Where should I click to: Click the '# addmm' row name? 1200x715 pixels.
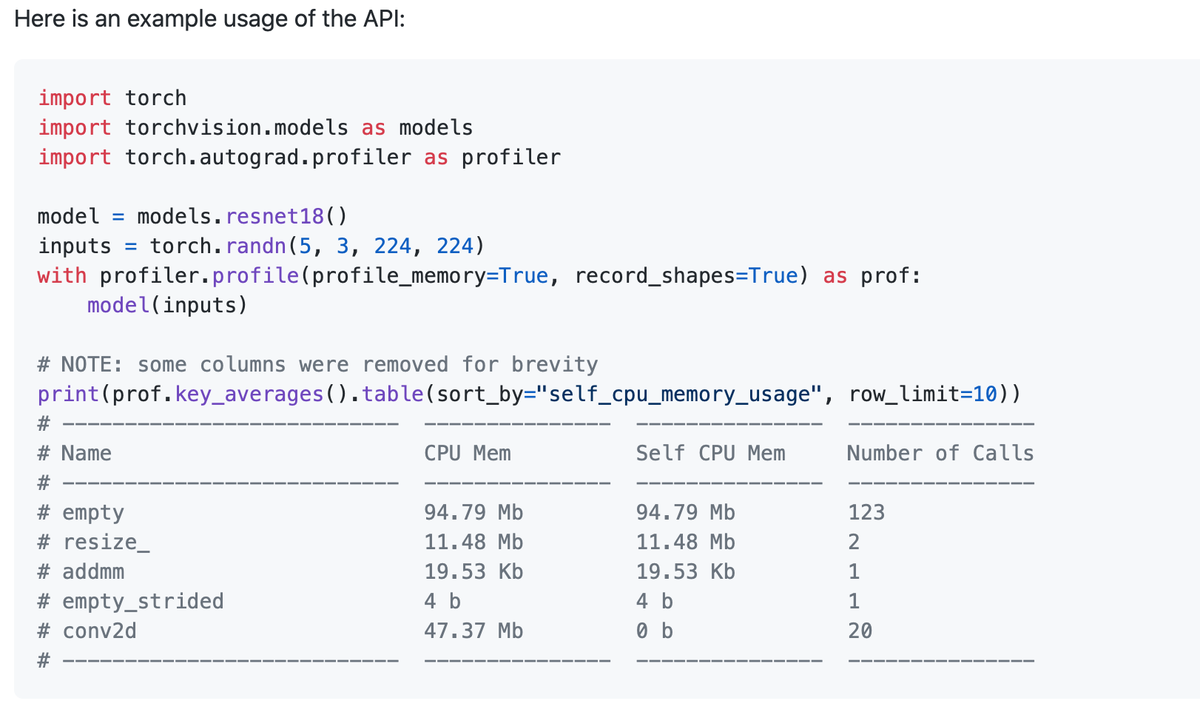(x=81, y=572)
